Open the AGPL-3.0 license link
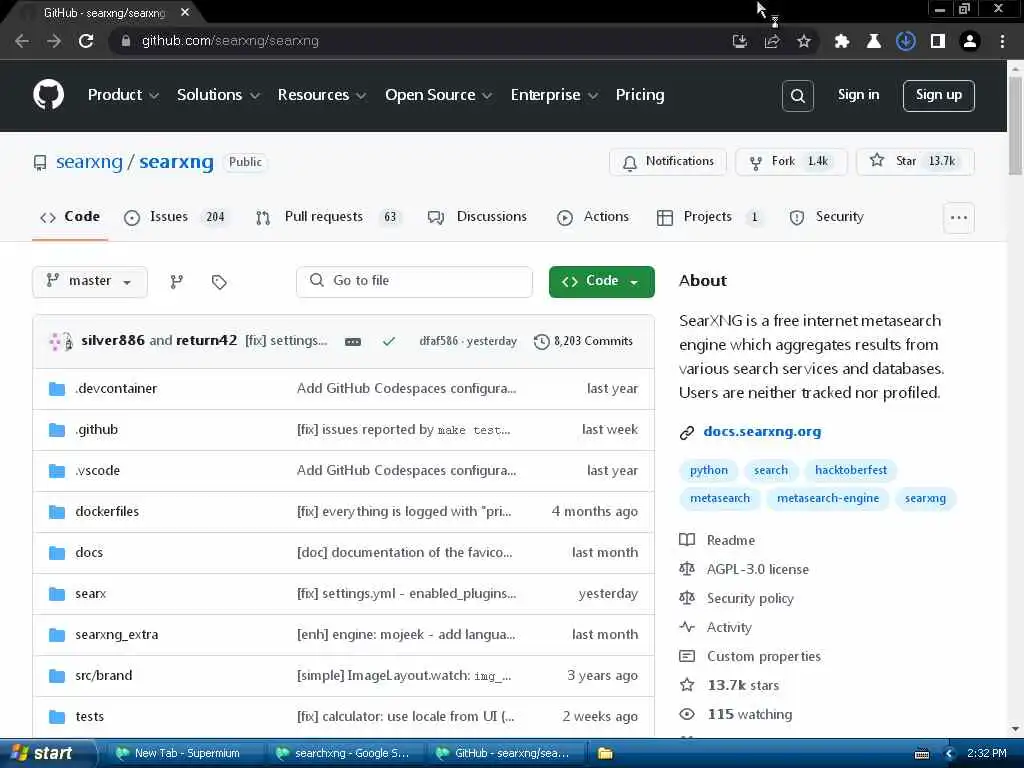The width and height of the screenshot is (1024, 768). point(758,569)
